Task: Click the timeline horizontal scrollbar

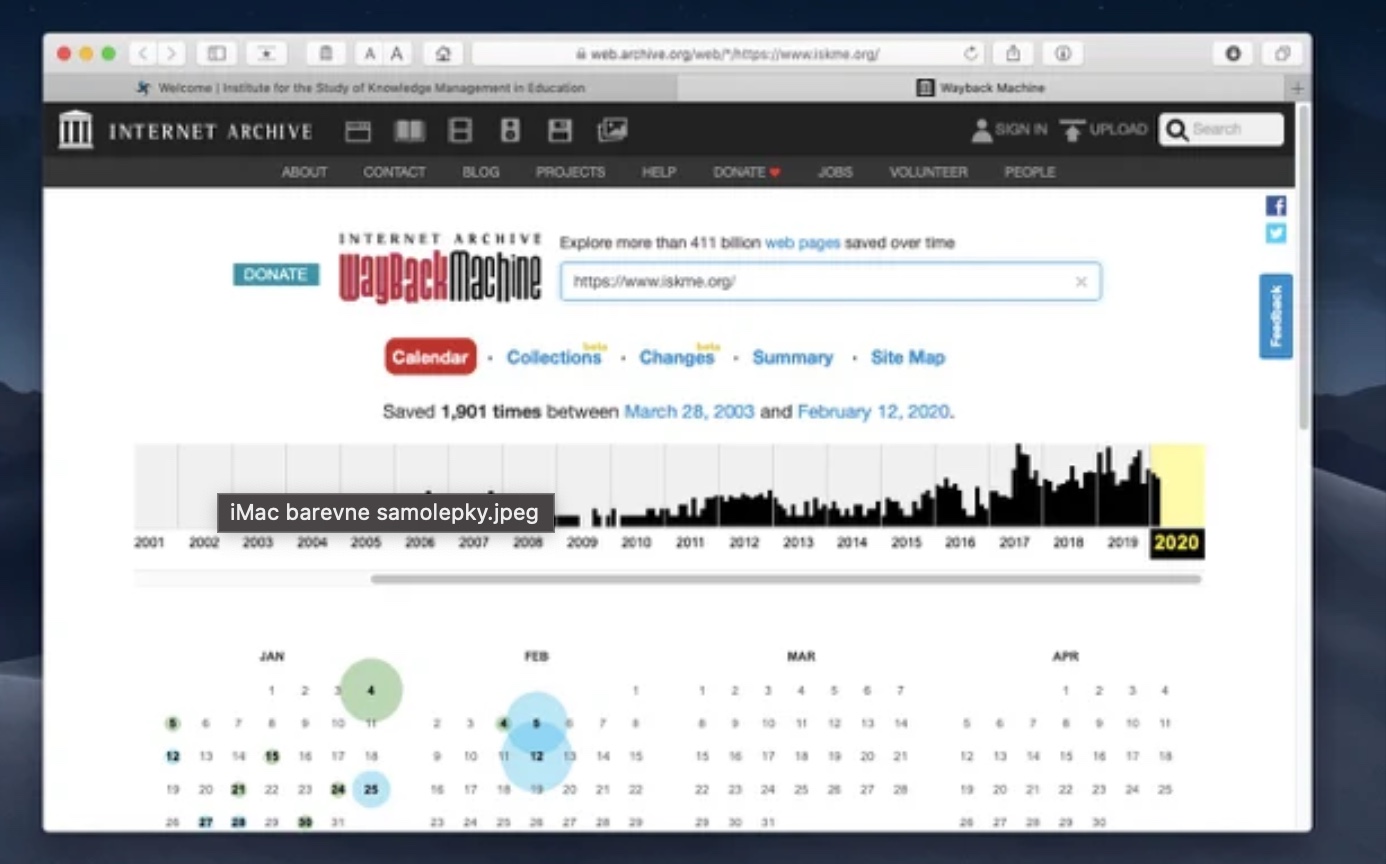Action: tap(786, 579)
